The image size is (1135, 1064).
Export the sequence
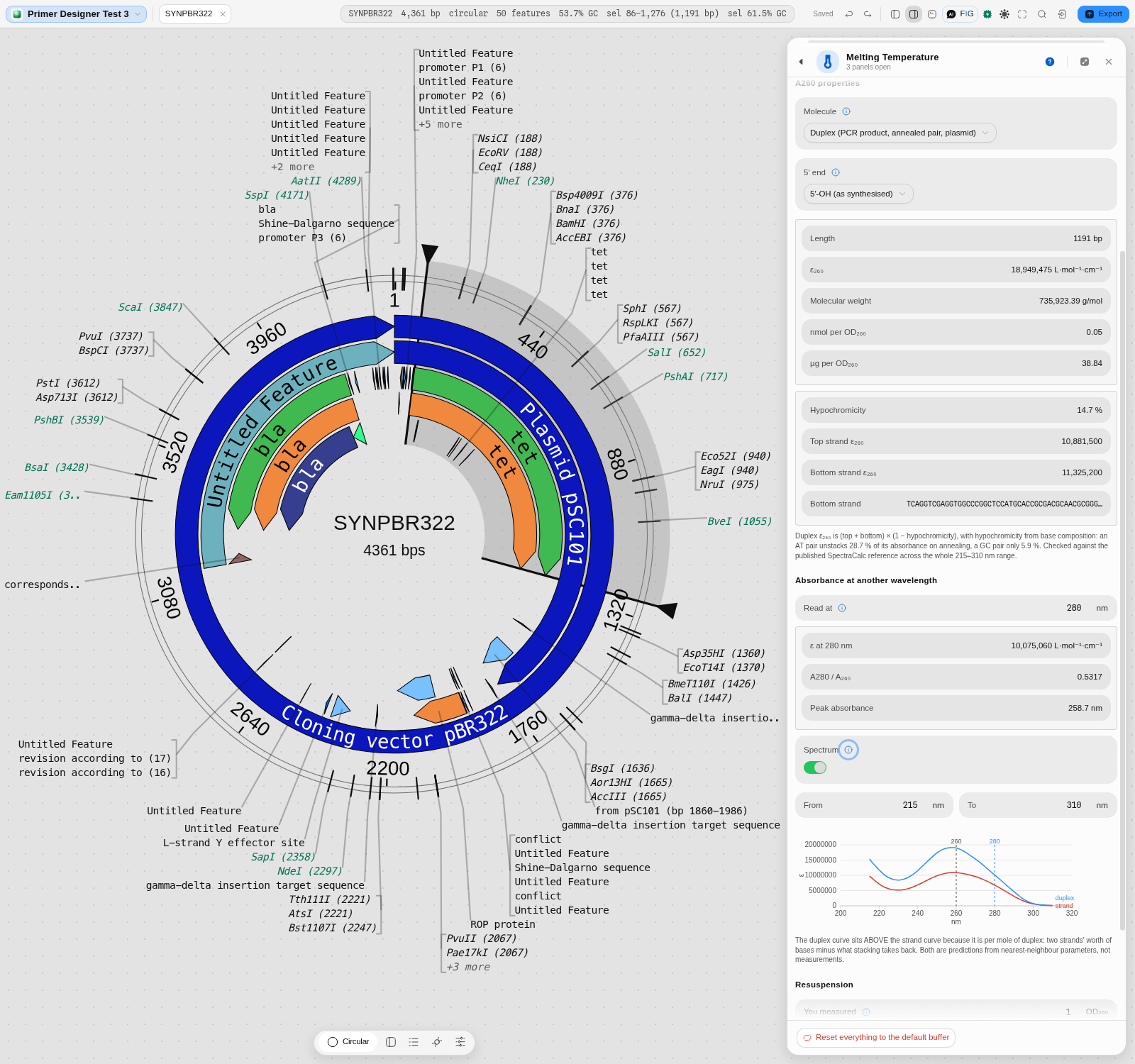pyautogui.click(x=1103, y=14)
